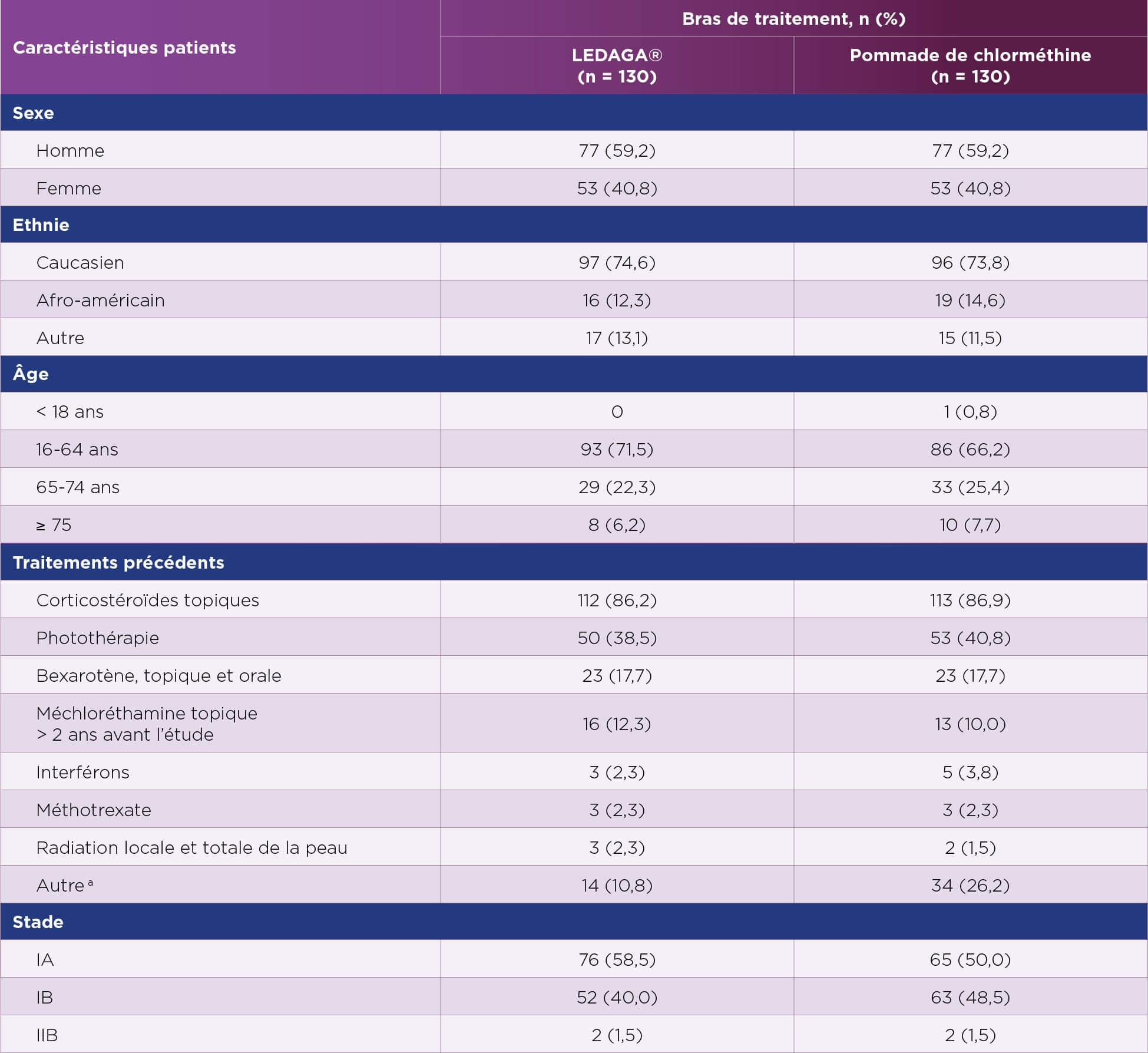Click the footnote marker next to Autre
Image resolution: width=1148 pixels, height=1053 pixels.
click(x=90, y=883)
